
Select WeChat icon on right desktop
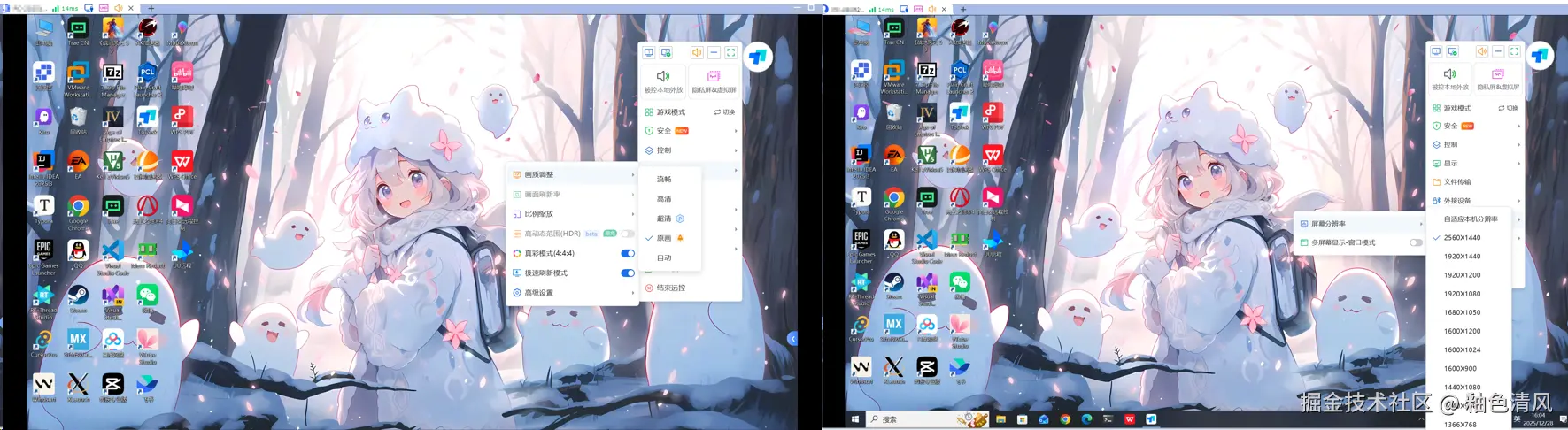(960, 285)
